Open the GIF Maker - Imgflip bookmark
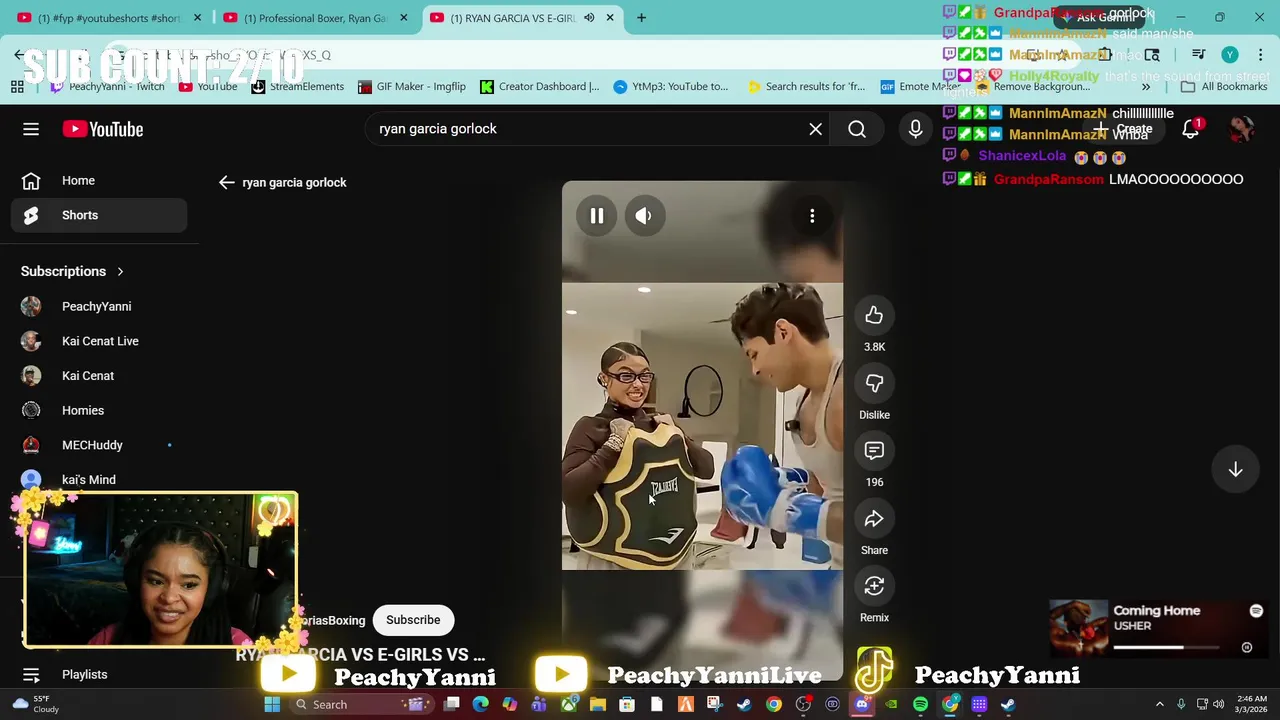Viewport: 1280px width, 720px height. [x=412, y=87]
